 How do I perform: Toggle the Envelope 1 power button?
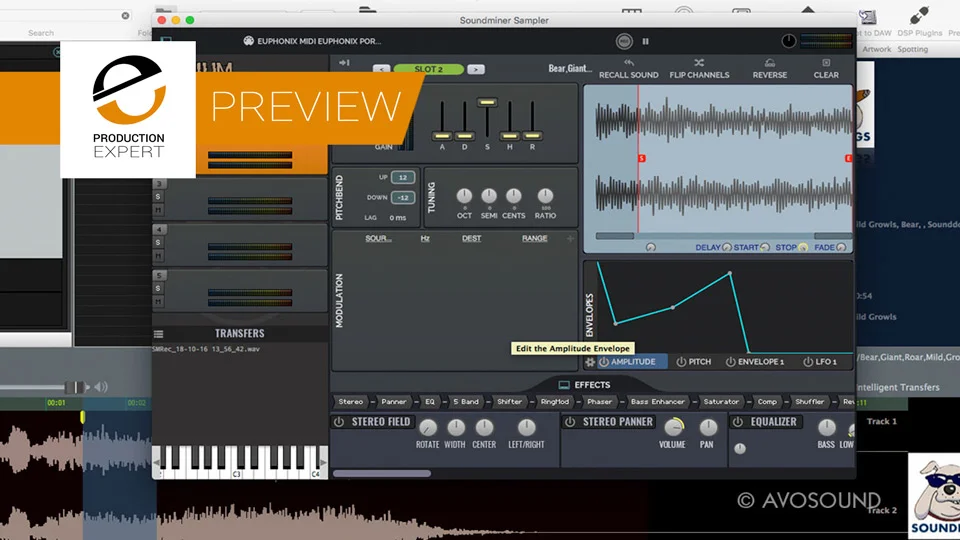click(730, 362)
